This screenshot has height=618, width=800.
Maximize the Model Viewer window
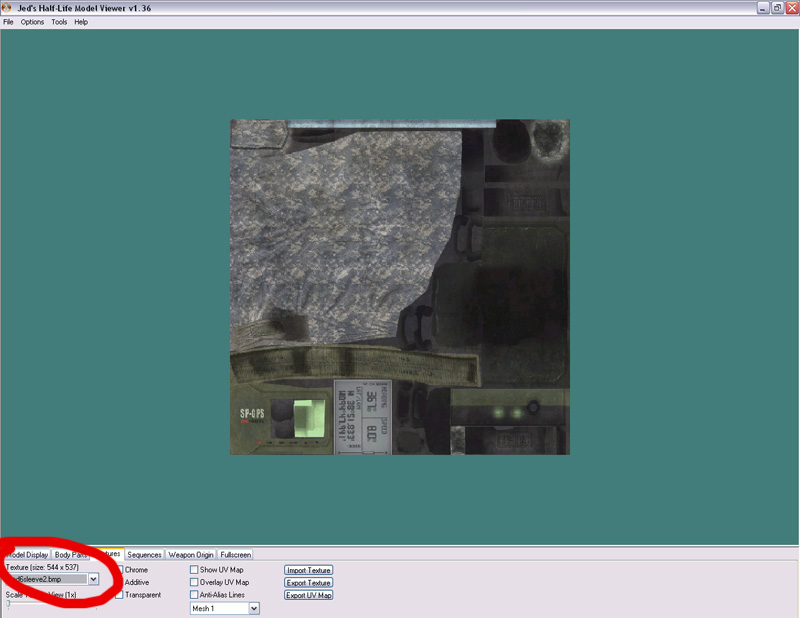pyautogui.click(x=776, y=7)
